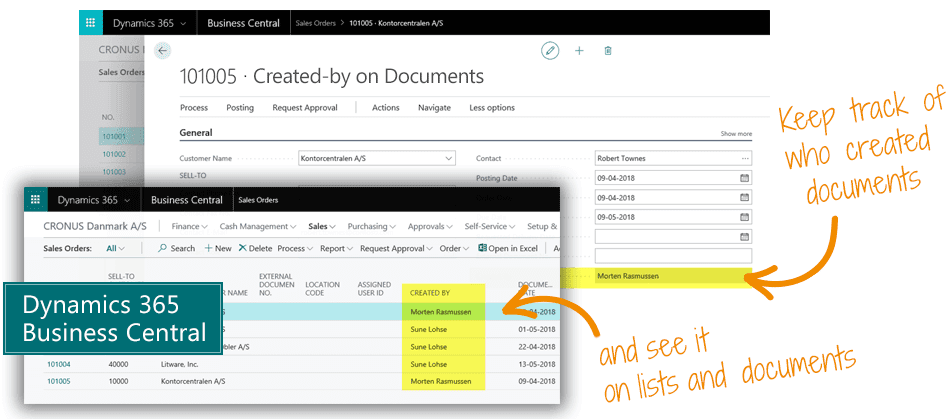The height and width of the screenshot is (419, 950).
Task: Click the 22-04-2018 document date cell
Action: (537, 347)
